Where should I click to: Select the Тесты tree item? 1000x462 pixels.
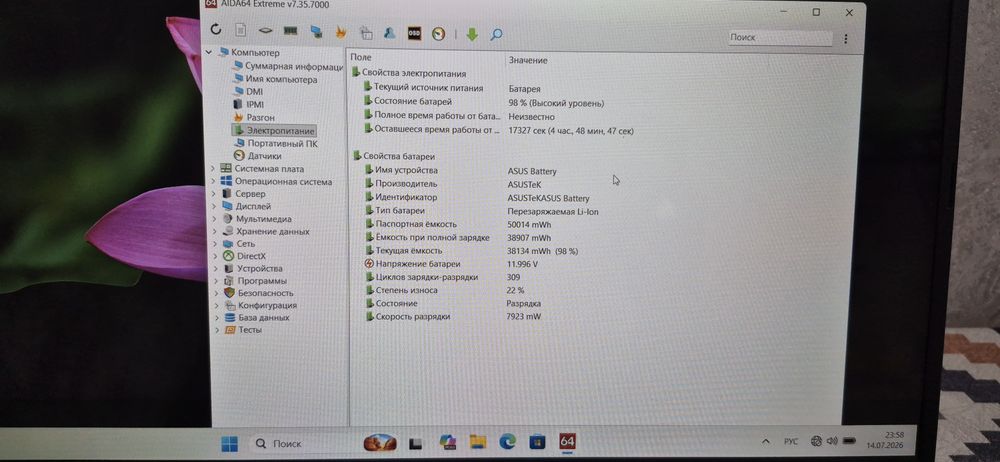(243, 330)
